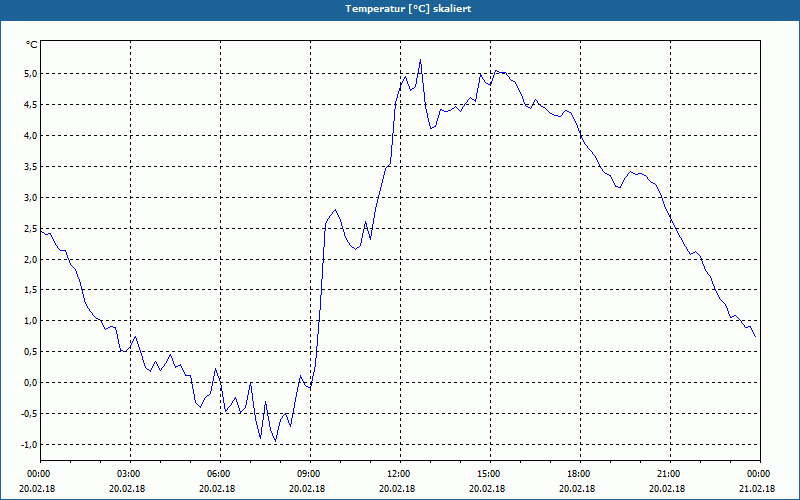The width and height of the screenshot is (800, 500).
Task: Select the '4,5' y-axis label
Action: pos(31,105)
